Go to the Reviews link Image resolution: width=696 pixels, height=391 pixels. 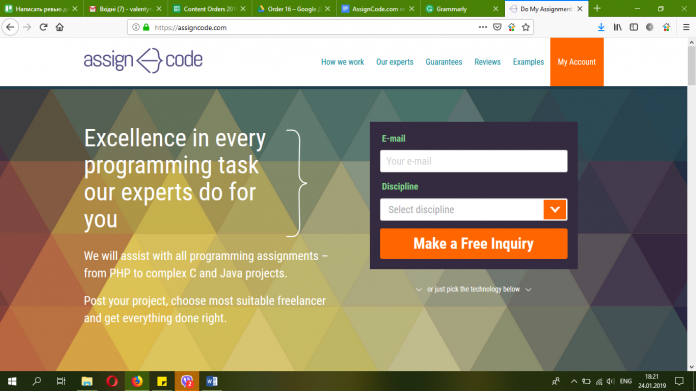tap(487, 62)
